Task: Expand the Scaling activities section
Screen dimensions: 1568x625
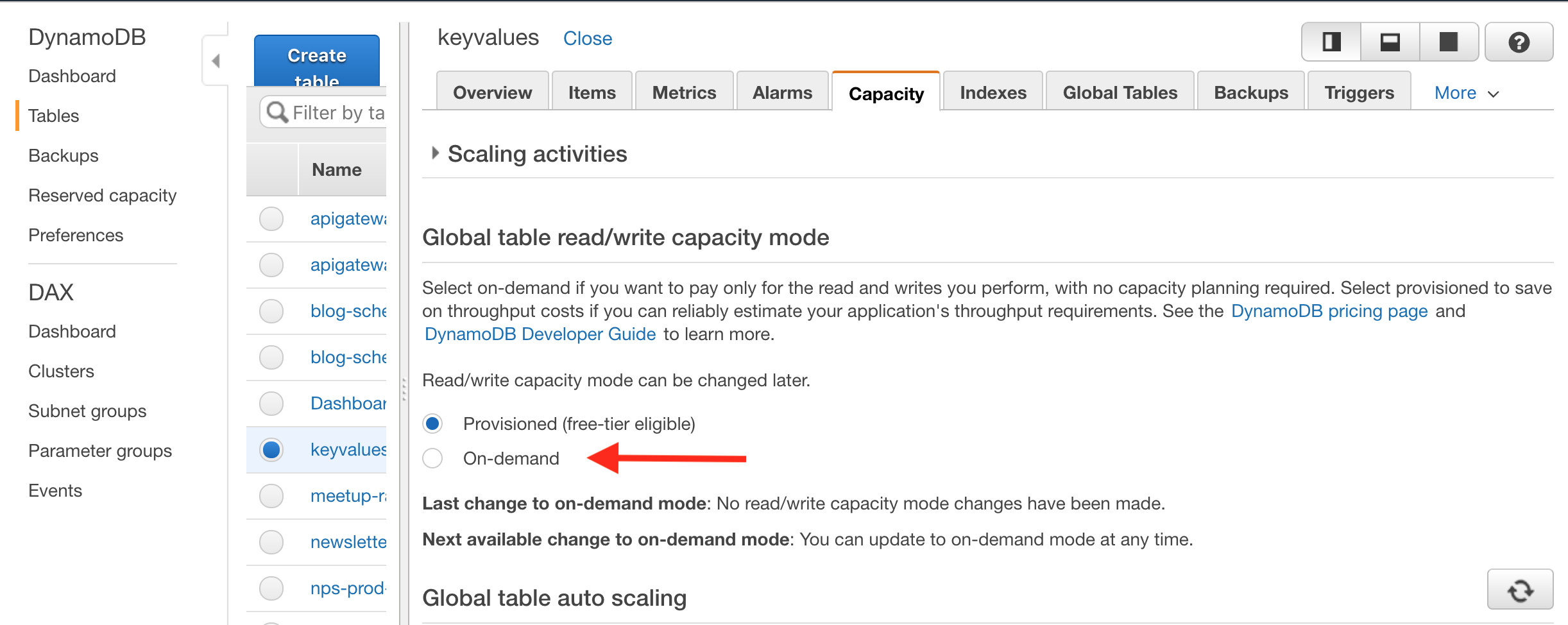Action: 435,153
